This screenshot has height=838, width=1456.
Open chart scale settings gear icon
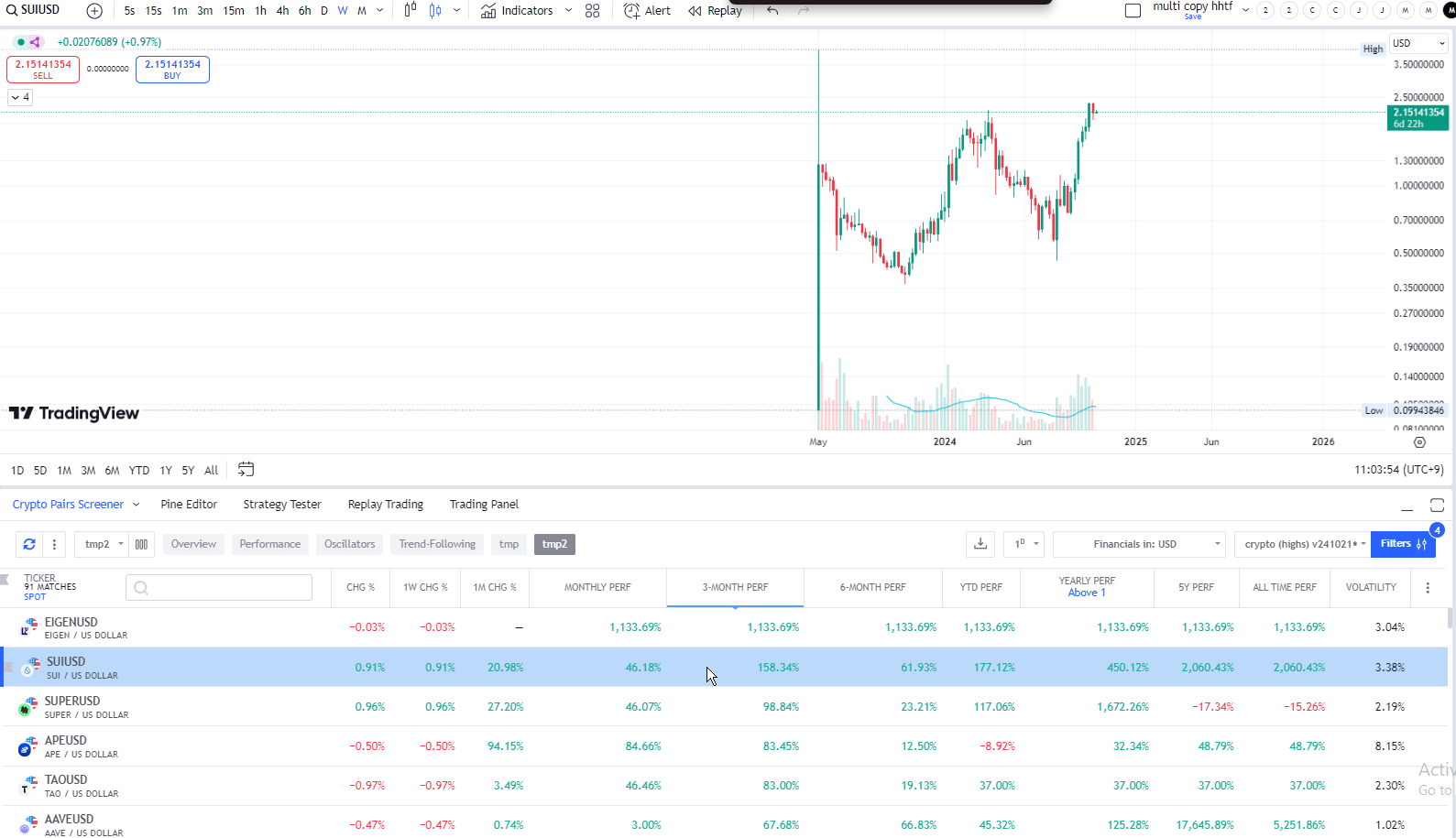[1419, 442]
